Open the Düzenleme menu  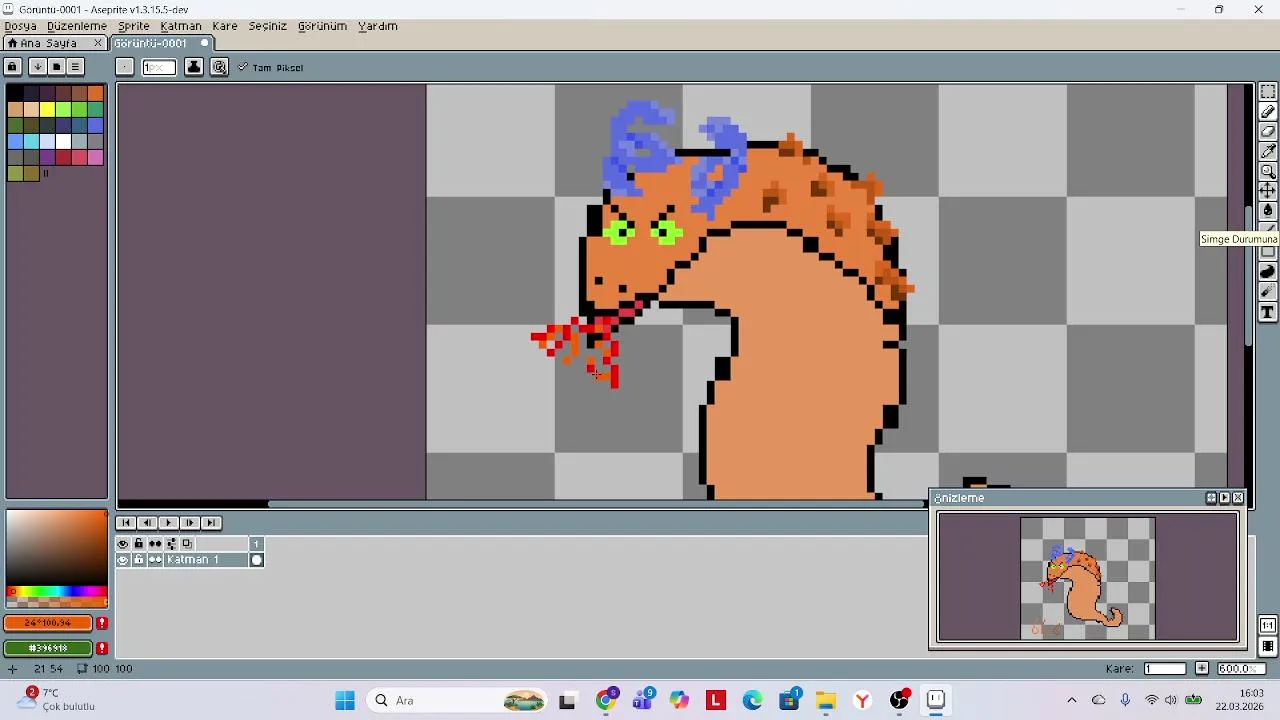tap(77, 26)
